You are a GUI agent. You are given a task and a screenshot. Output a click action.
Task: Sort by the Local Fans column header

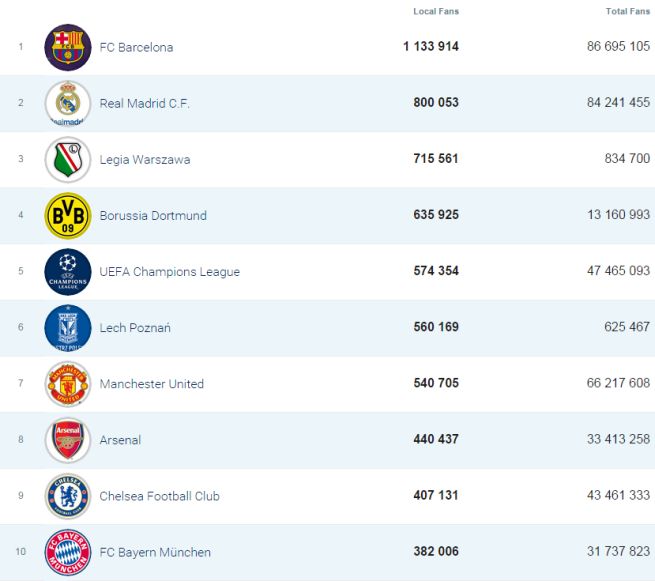pos(436,11)
